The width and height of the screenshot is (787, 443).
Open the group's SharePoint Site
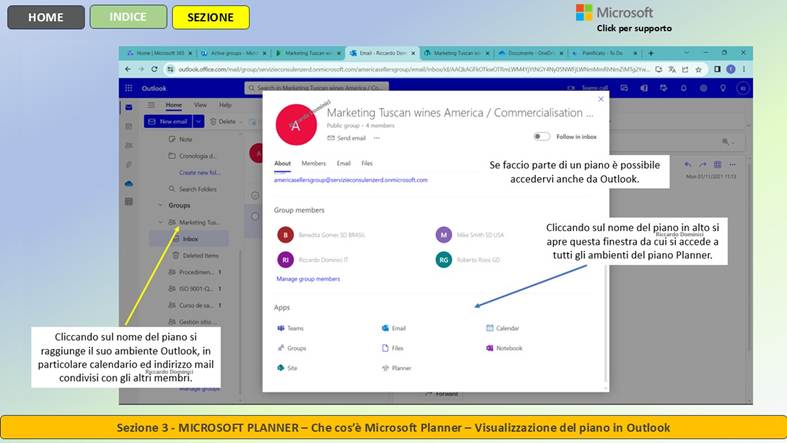pyautogui.click(x=288, y=368)
